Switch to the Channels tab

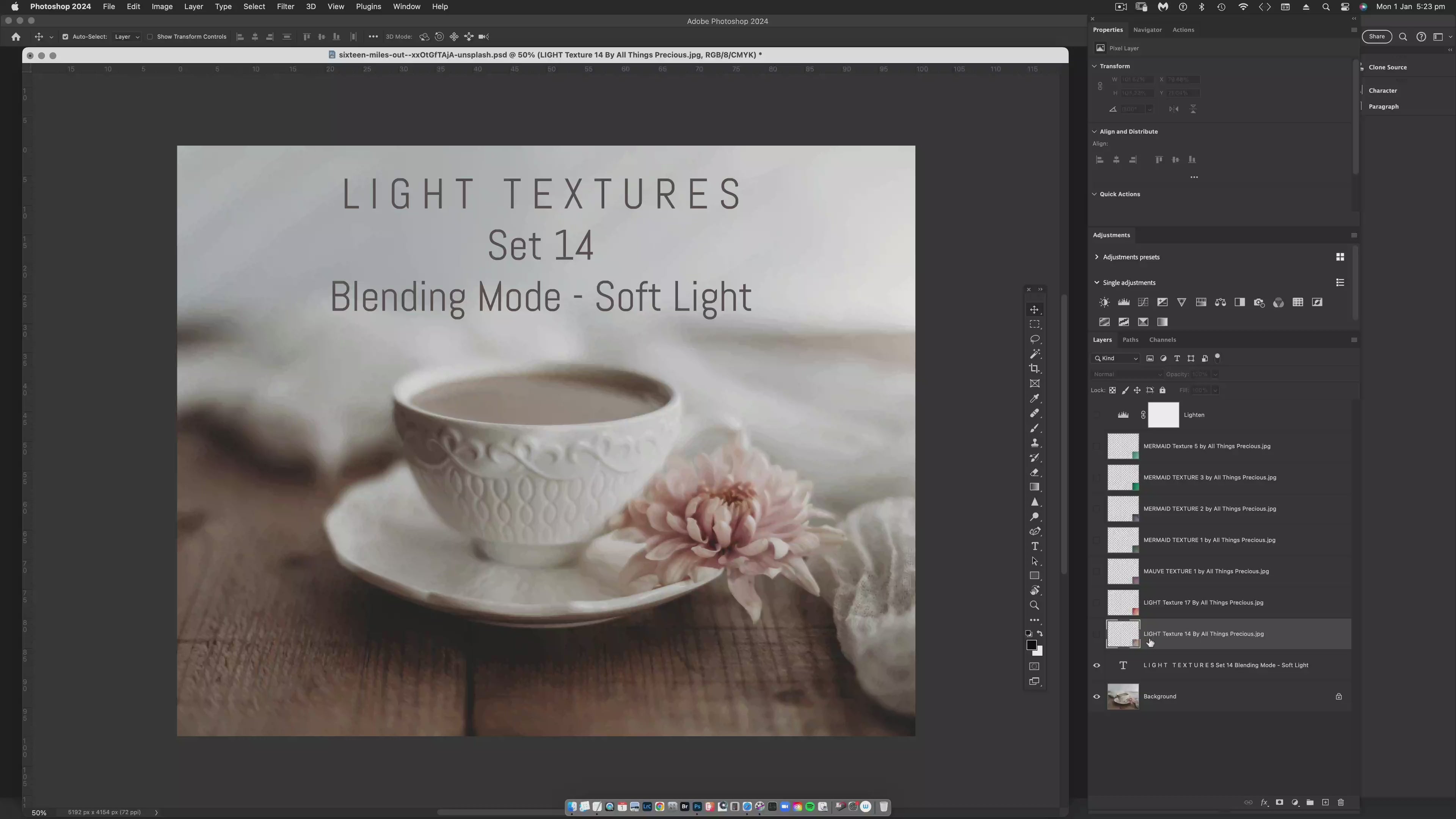coord(1162,340)
